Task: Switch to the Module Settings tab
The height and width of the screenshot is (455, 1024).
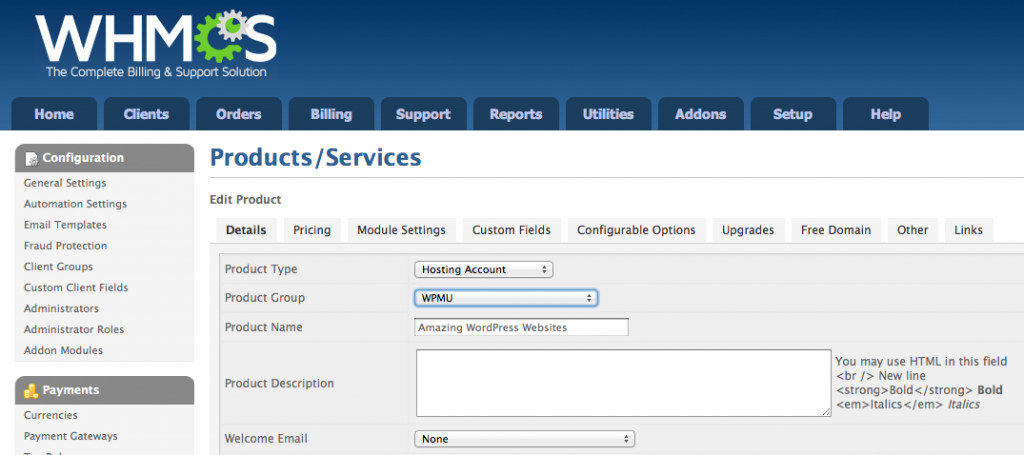Action: [x=402, y=230]
